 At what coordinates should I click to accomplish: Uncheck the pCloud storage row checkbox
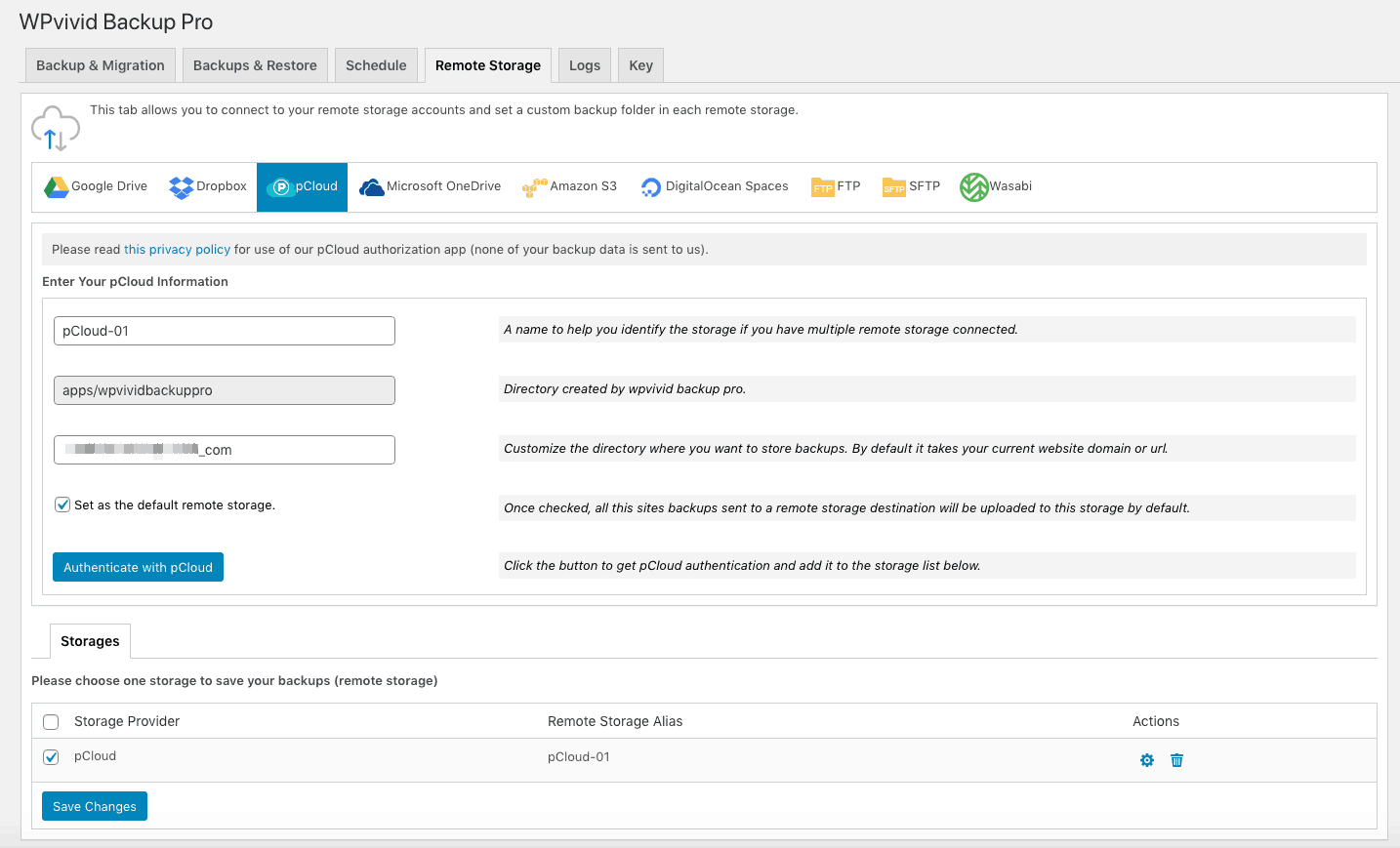coord(51,757)
